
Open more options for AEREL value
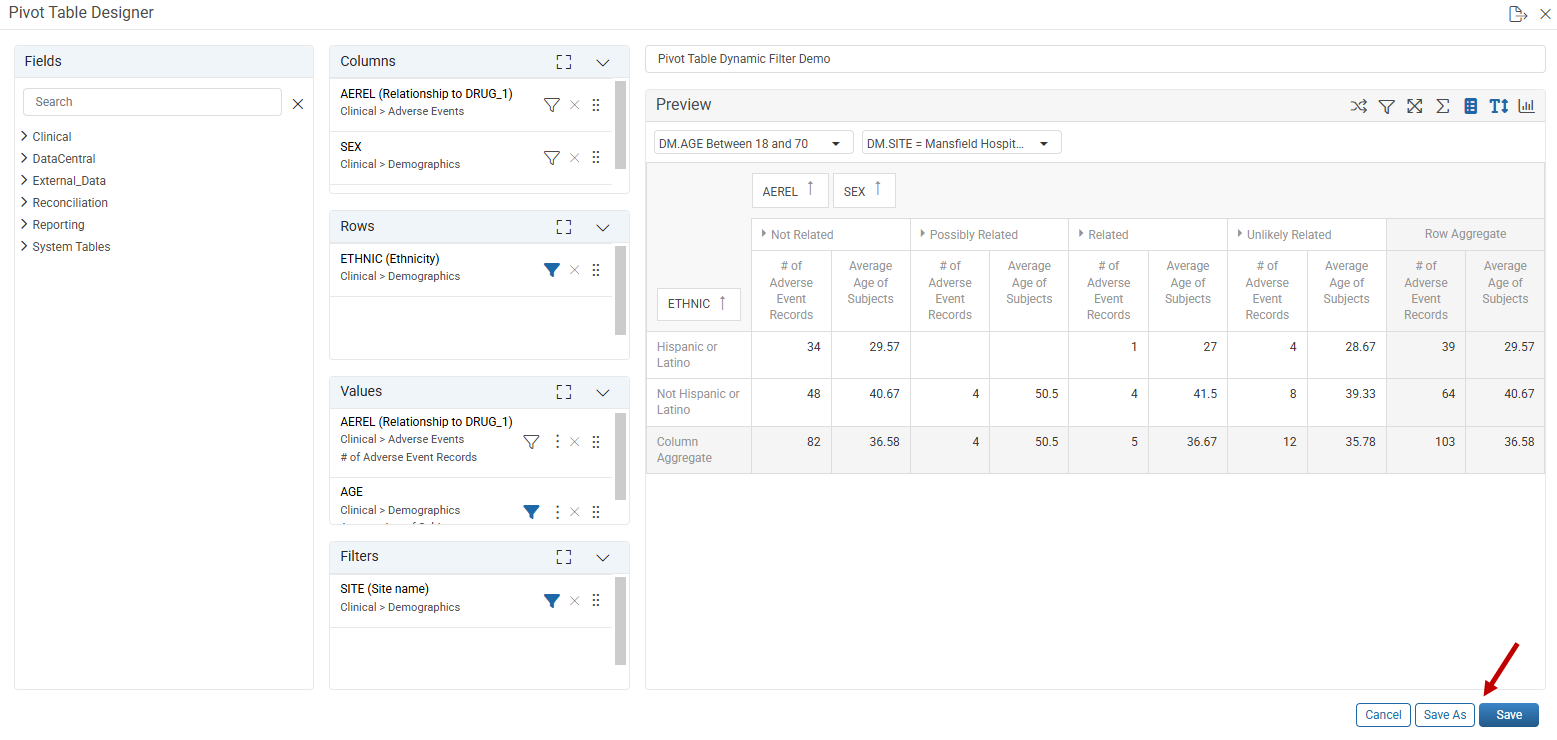pos(557,441)
